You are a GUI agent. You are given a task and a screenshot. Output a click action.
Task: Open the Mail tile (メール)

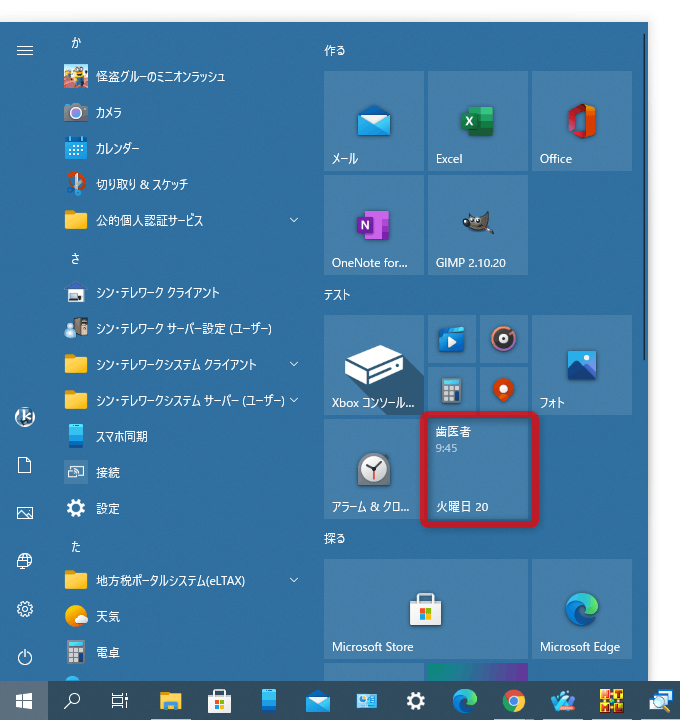(374, 121)
